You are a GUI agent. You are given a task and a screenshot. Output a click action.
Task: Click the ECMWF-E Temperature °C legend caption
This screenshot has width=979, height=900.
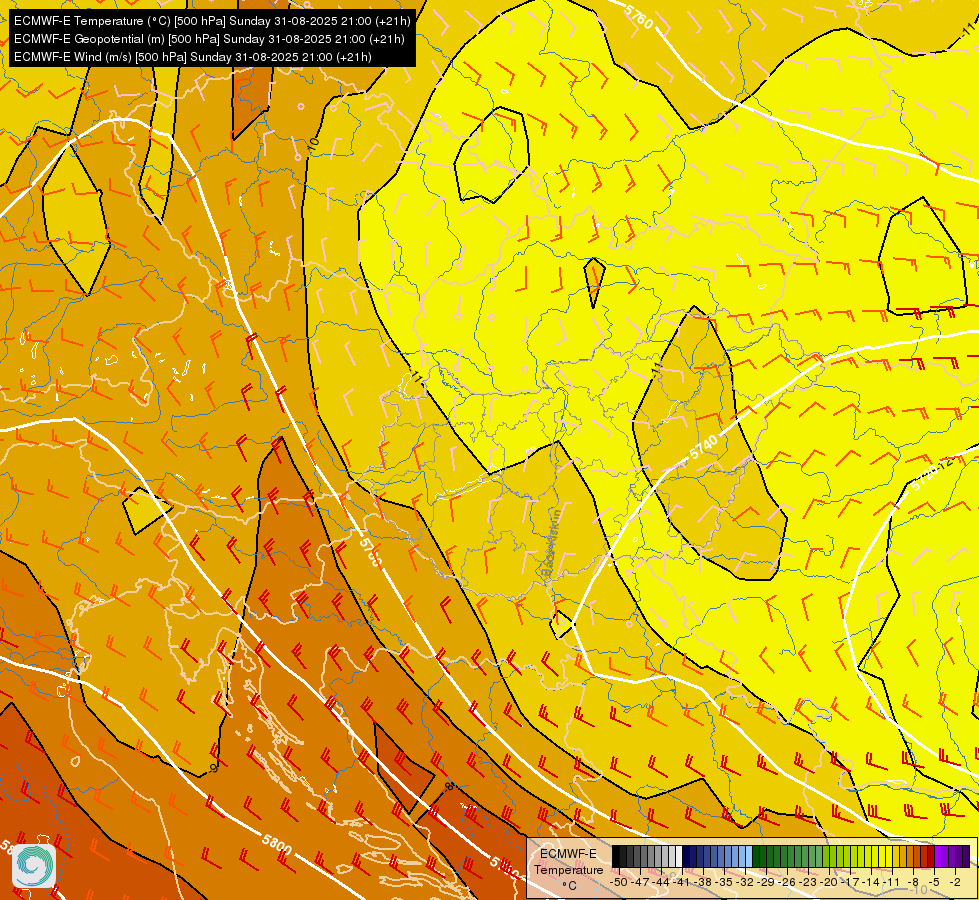(569, 869)
